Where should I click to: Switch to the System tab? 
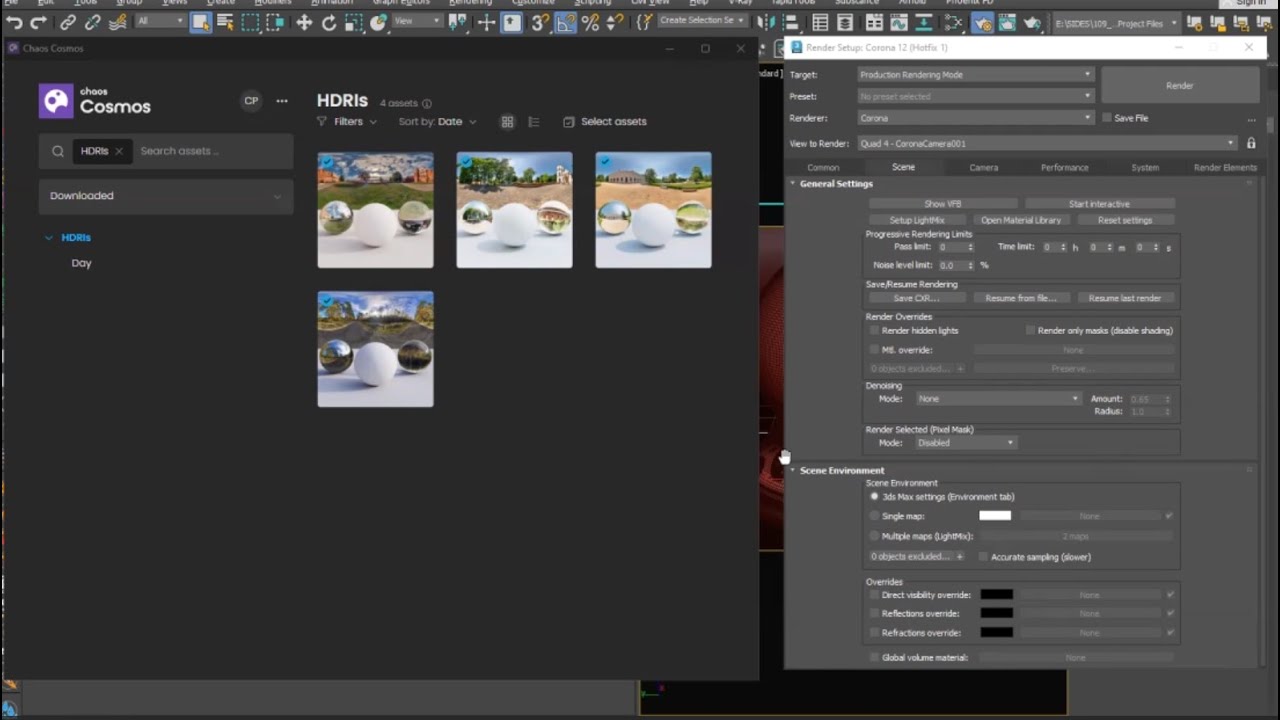1145,167
